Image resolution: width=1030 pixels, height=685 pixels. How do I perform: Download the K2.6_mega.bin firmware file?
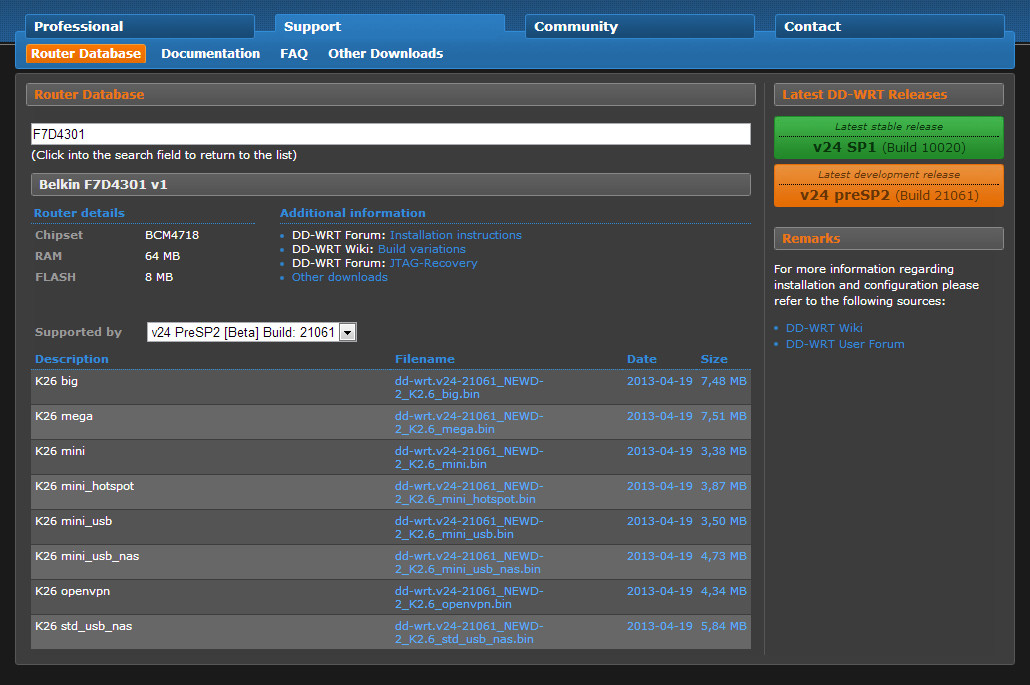coord(469,422)
